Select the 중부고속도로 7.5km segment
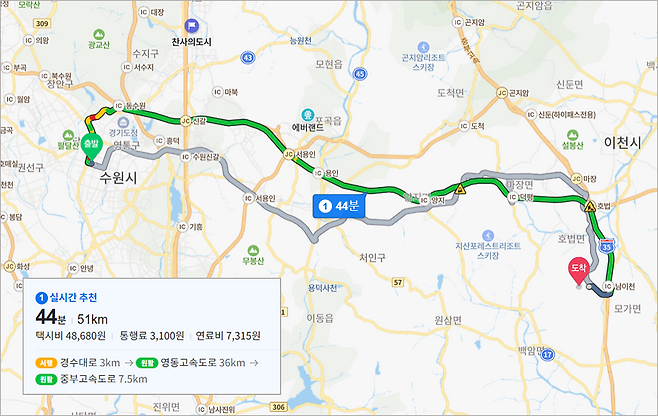This screenshot has height=416, width=658. pos(91,379)
